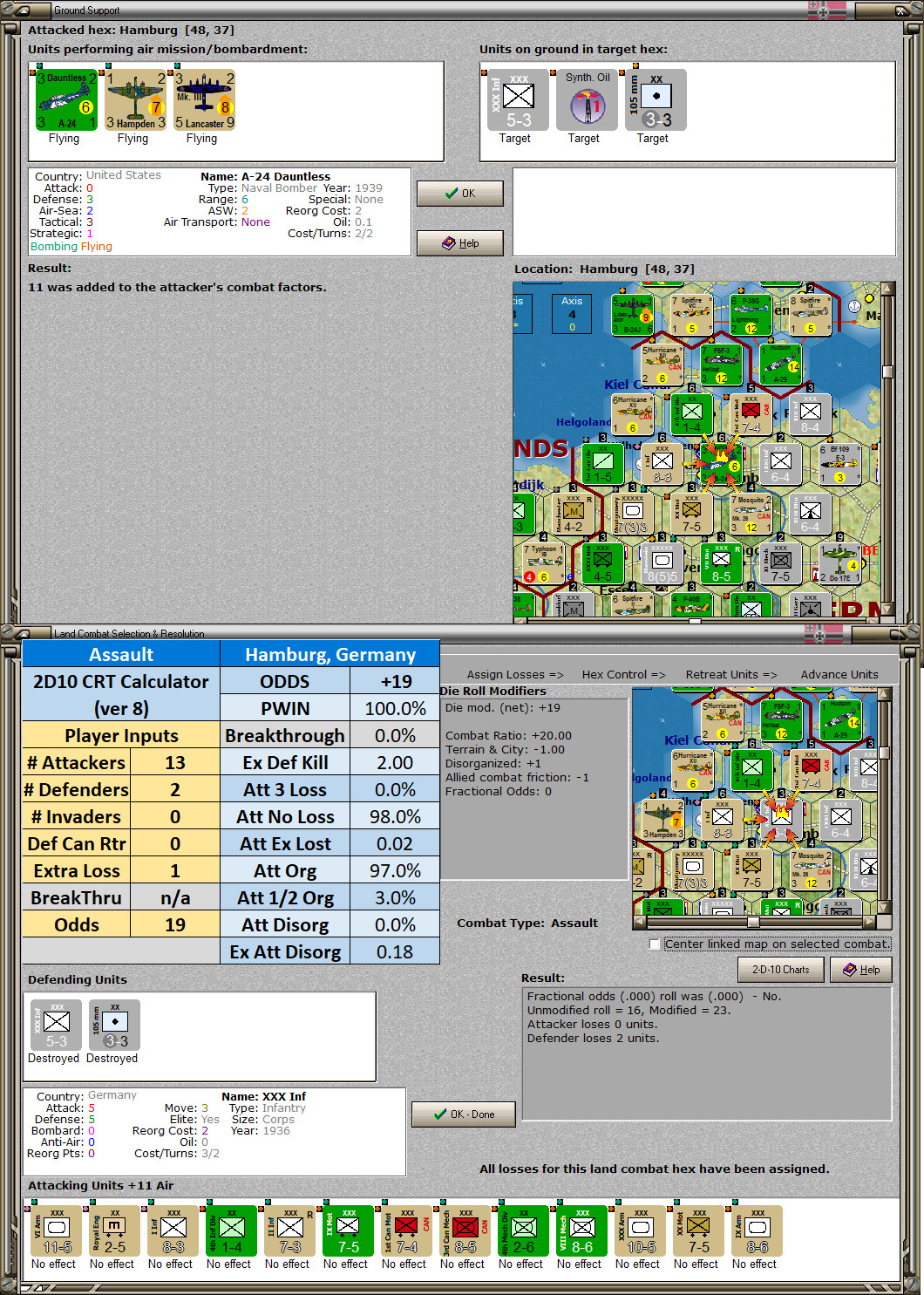Click the 'Ex Def Kill' 2.00 value
Screen dimensions: 924x1295
[395, 763]
